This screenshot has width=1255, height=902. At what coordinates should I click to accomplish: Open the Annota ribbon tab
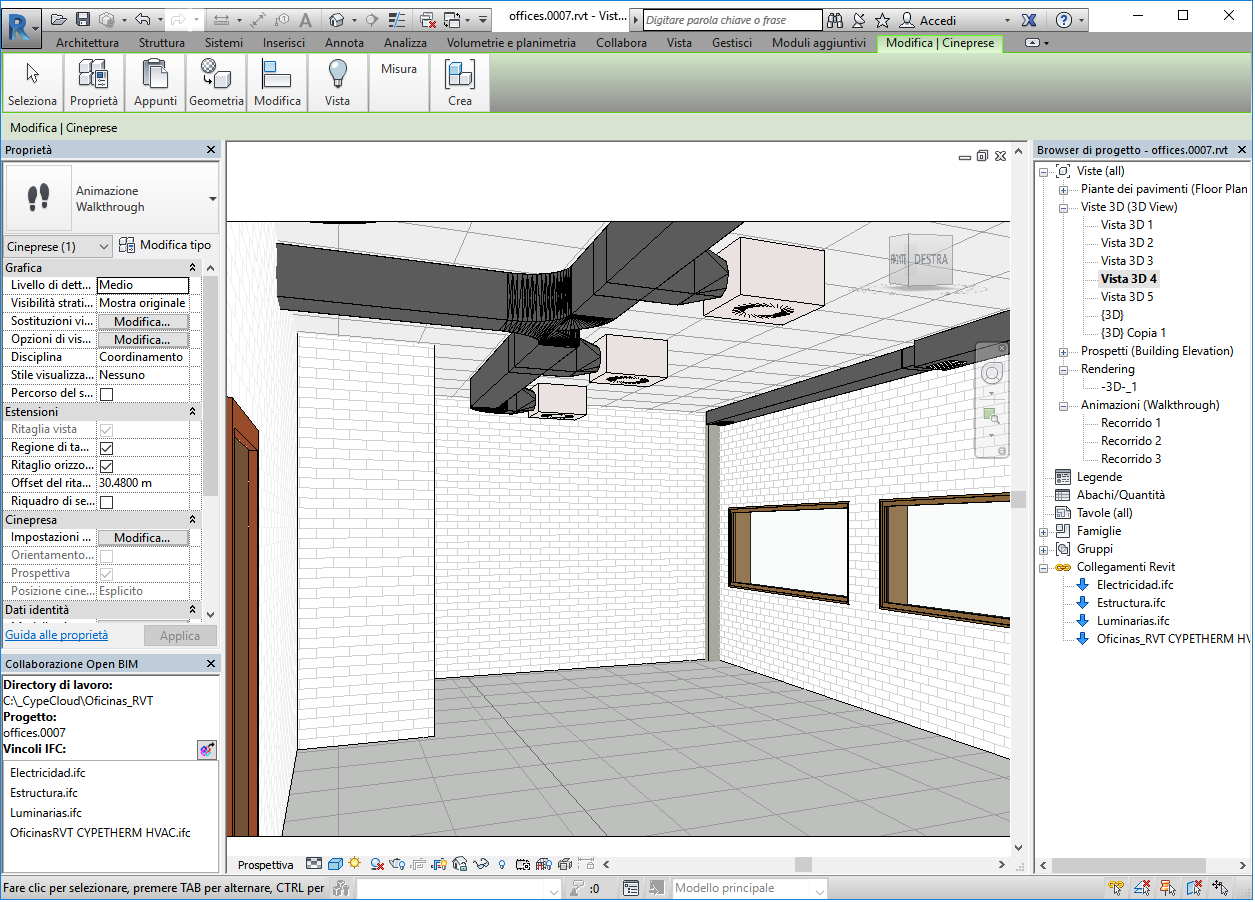345,43
